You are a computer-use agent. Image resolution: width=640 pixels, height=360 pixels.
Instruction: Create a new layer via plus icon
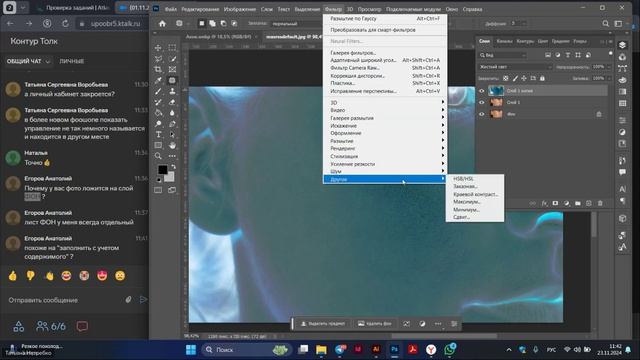(x=589, y=203)
